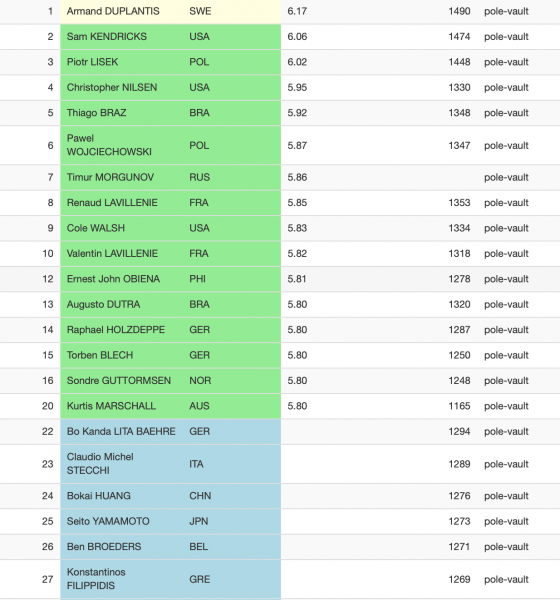
Task: Select Pawel WOJCIECHOWSKI row
Action: click(x=280, y=145)
